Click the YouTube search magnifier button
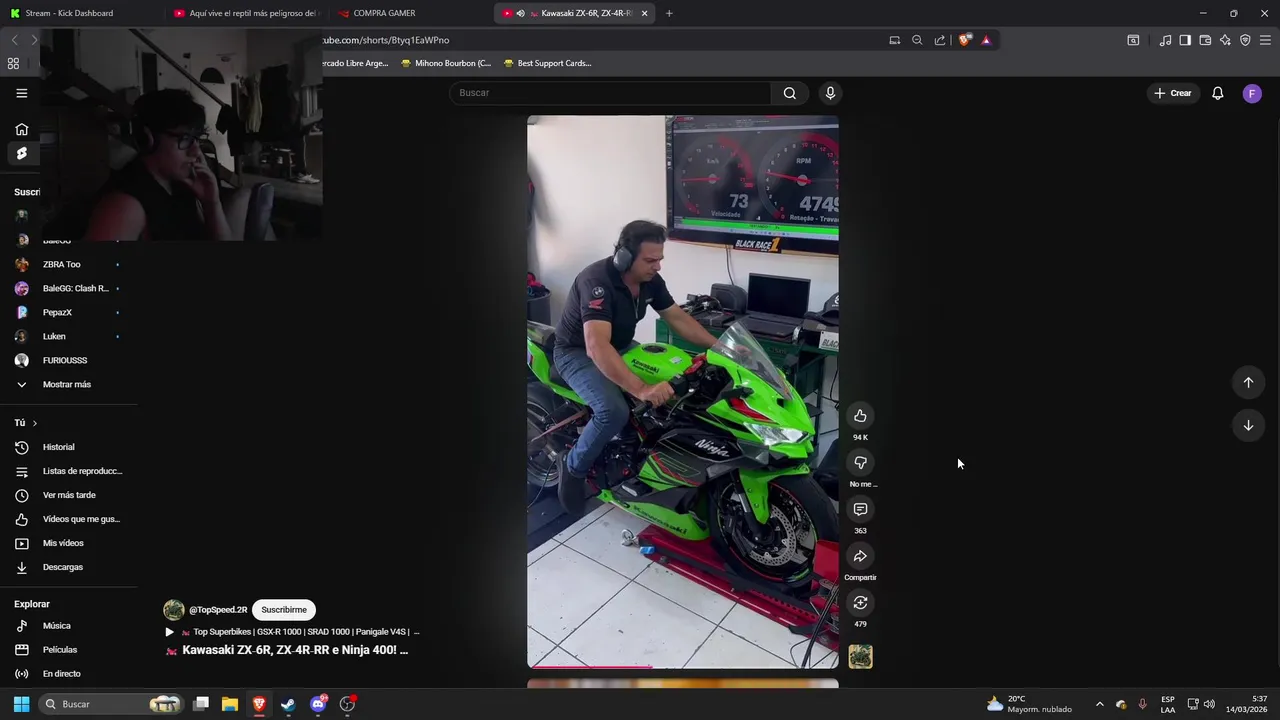Image resolution: width=1280 pixels, height=720 pixels. (x=790, y=93)
